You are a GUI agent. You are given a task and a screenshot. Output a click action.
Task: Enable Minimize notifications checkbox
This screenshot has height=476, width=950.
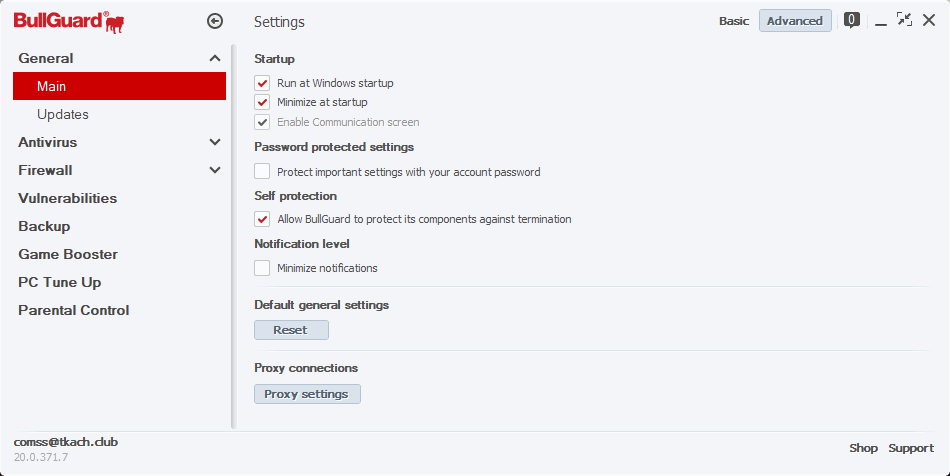[x=263, y=268]
